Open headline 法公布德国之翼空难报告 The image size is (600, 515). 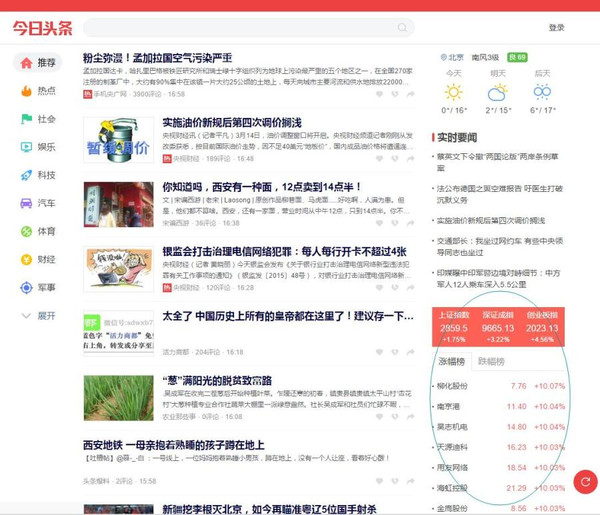[x=500, y=194]
